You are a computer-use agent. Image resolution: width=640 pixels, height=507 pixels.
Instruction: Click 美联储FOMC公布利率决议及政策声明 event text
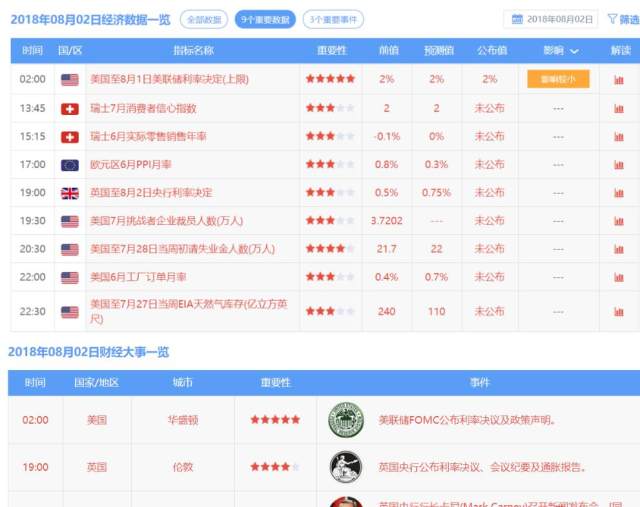click(467, 420)
